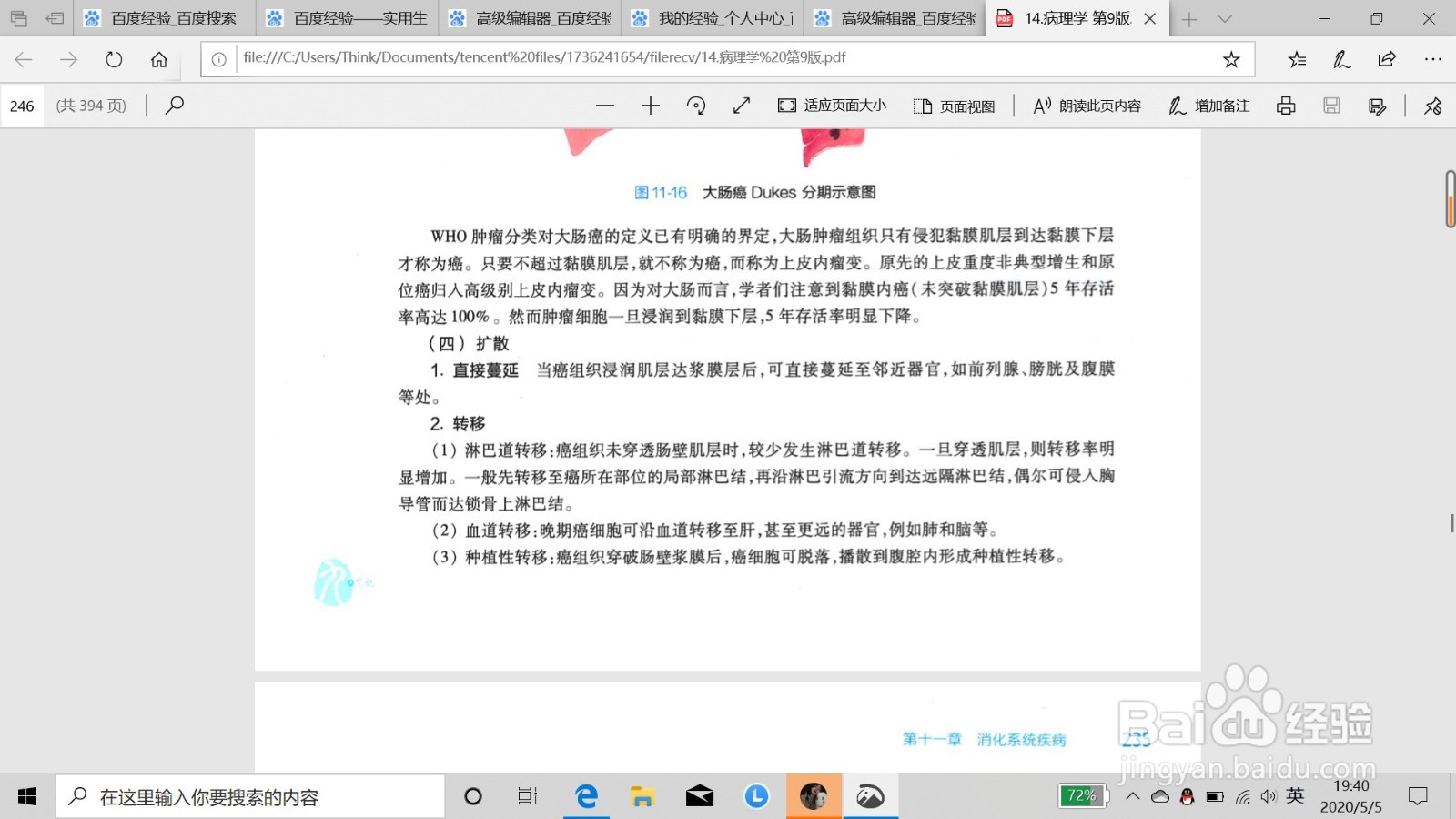Print the PDF document
Image resolution: width=1456 pixels, height=819 pixels.
[1286, 106]
